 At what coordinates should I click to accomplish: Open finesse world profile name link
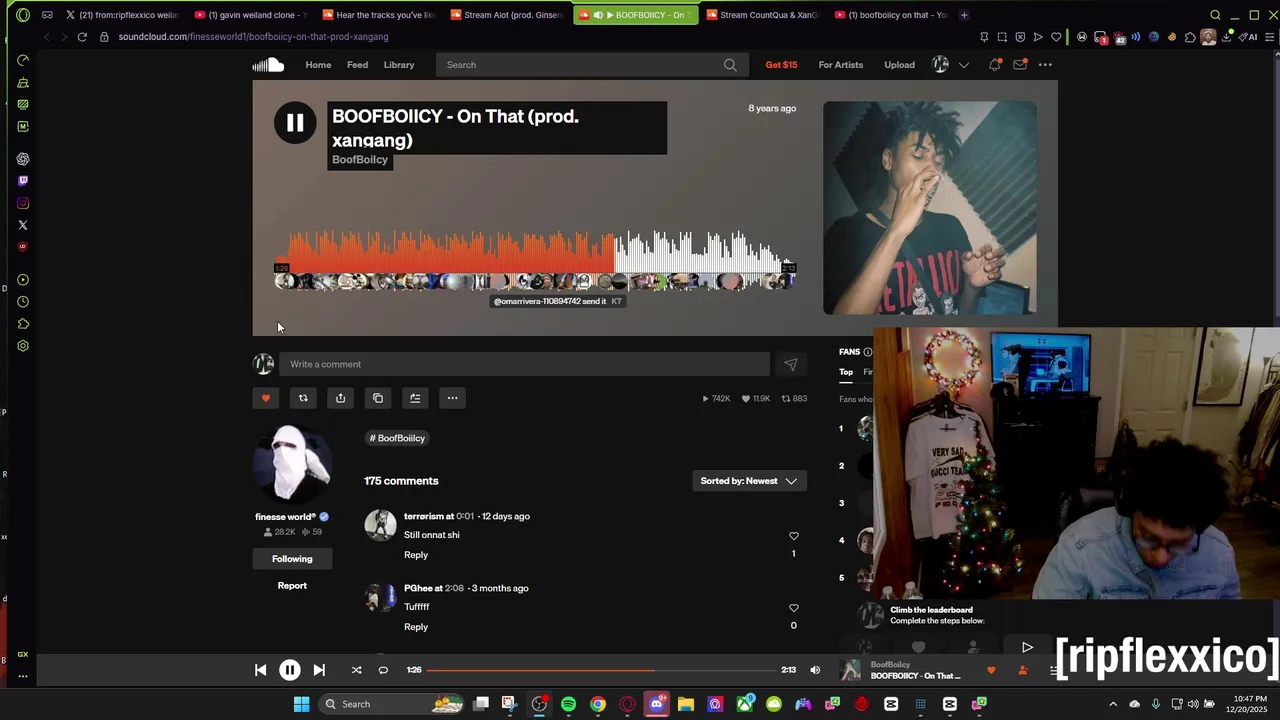point(285,517)
